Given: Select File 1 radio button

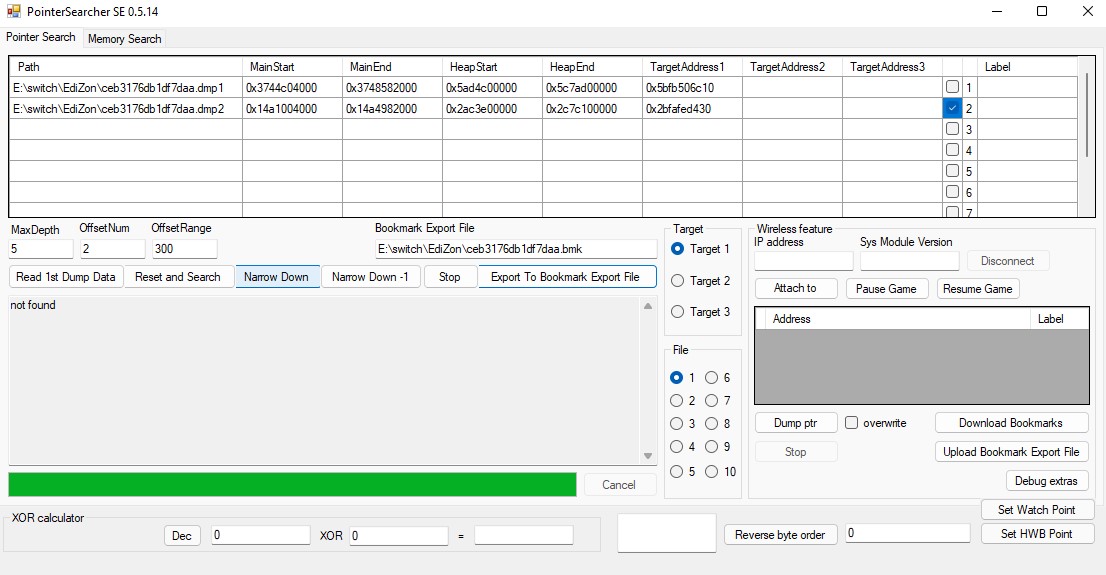Looking at the screenshot, I should 676,377.
